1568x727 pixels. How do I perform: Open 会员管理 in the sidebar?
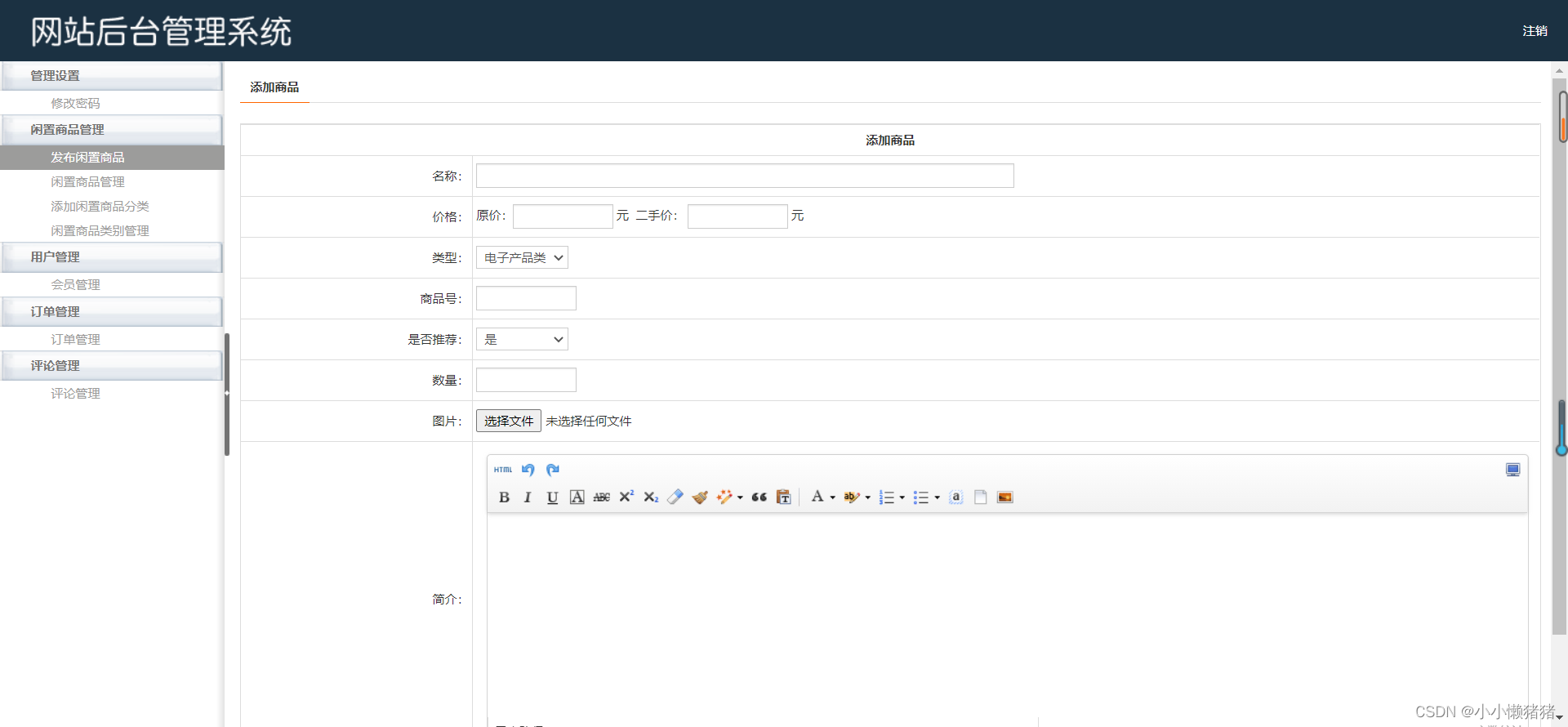pyautogui.click(x=75, y=284)
